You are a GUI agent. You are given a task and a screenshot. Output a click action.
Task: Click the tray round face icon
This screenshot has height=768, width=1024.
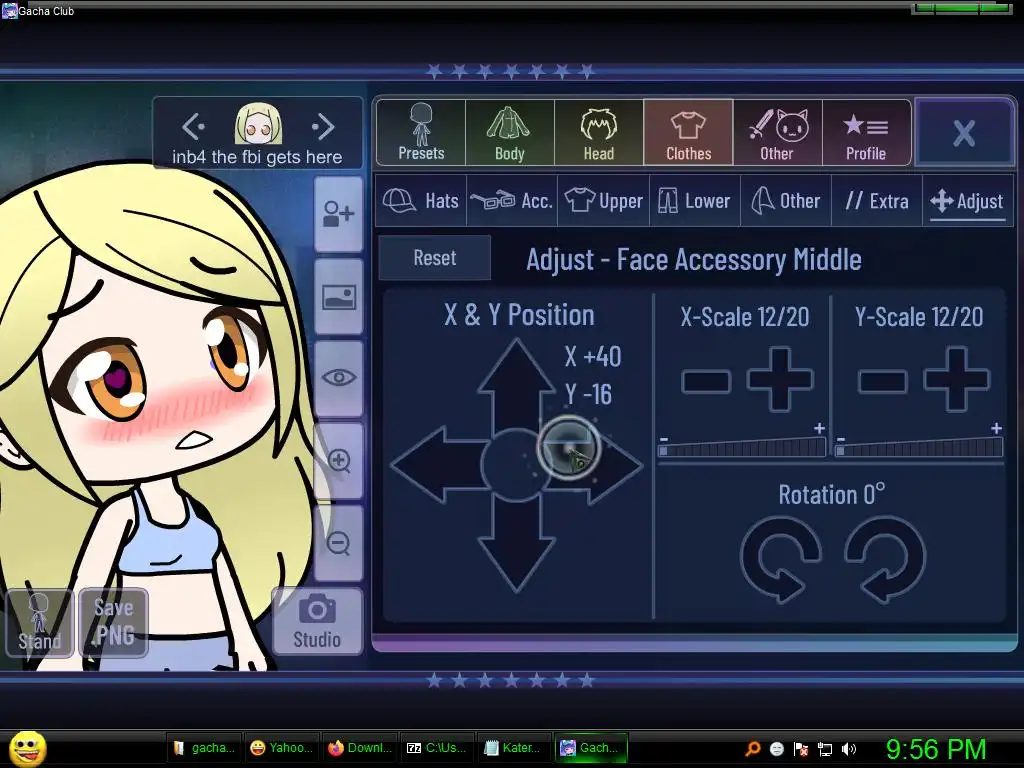(776, 749)
